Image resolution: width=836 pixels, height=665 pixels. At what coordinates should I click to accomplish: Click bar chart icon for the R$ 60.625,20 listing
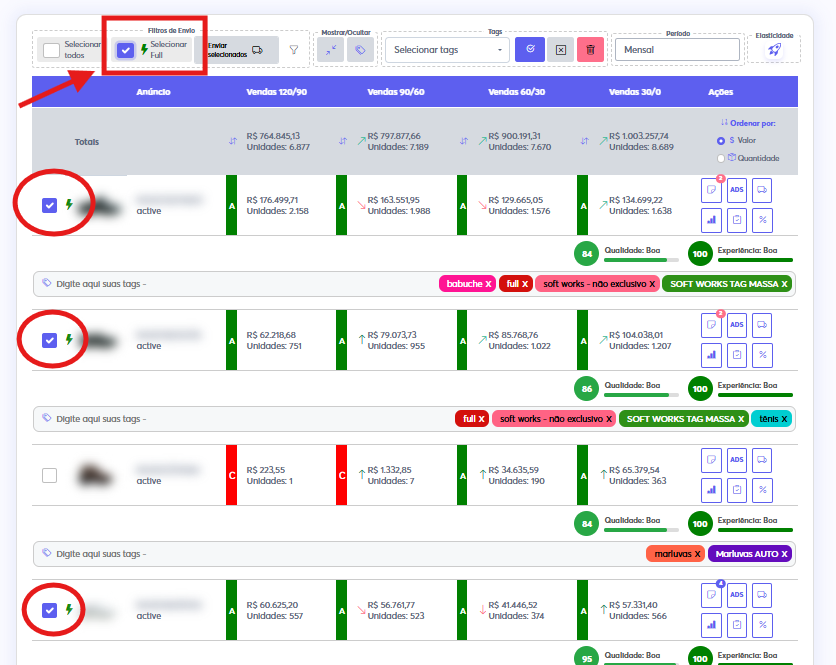pyautogui.click(x=711, y=624)
